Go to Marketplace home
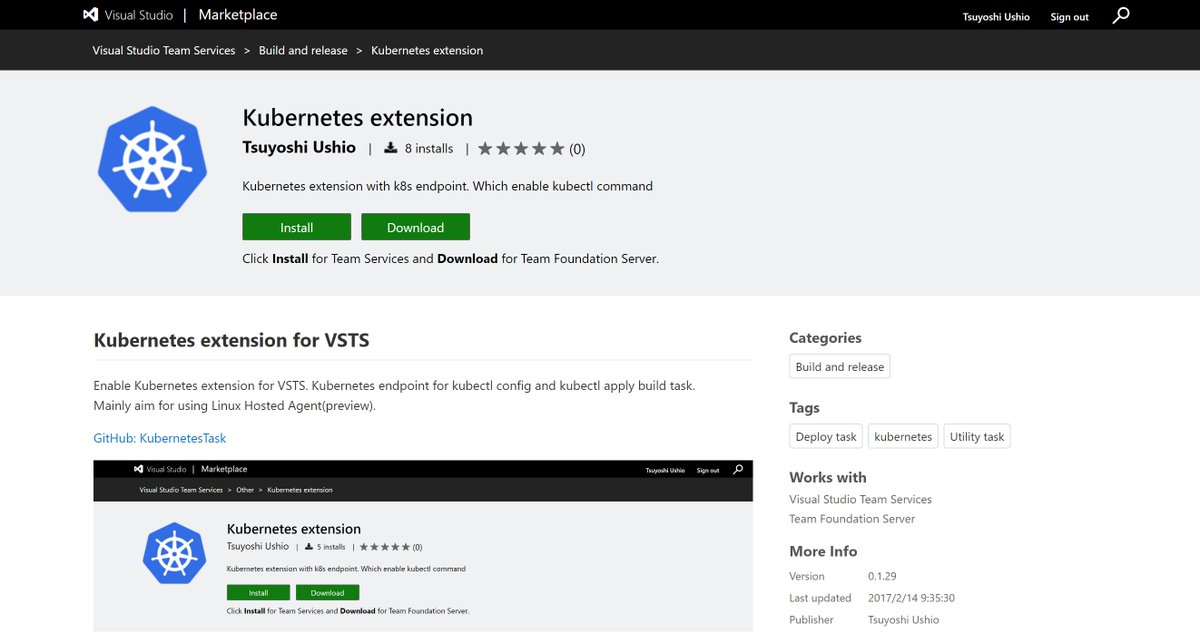 click(x=238, y=15)
